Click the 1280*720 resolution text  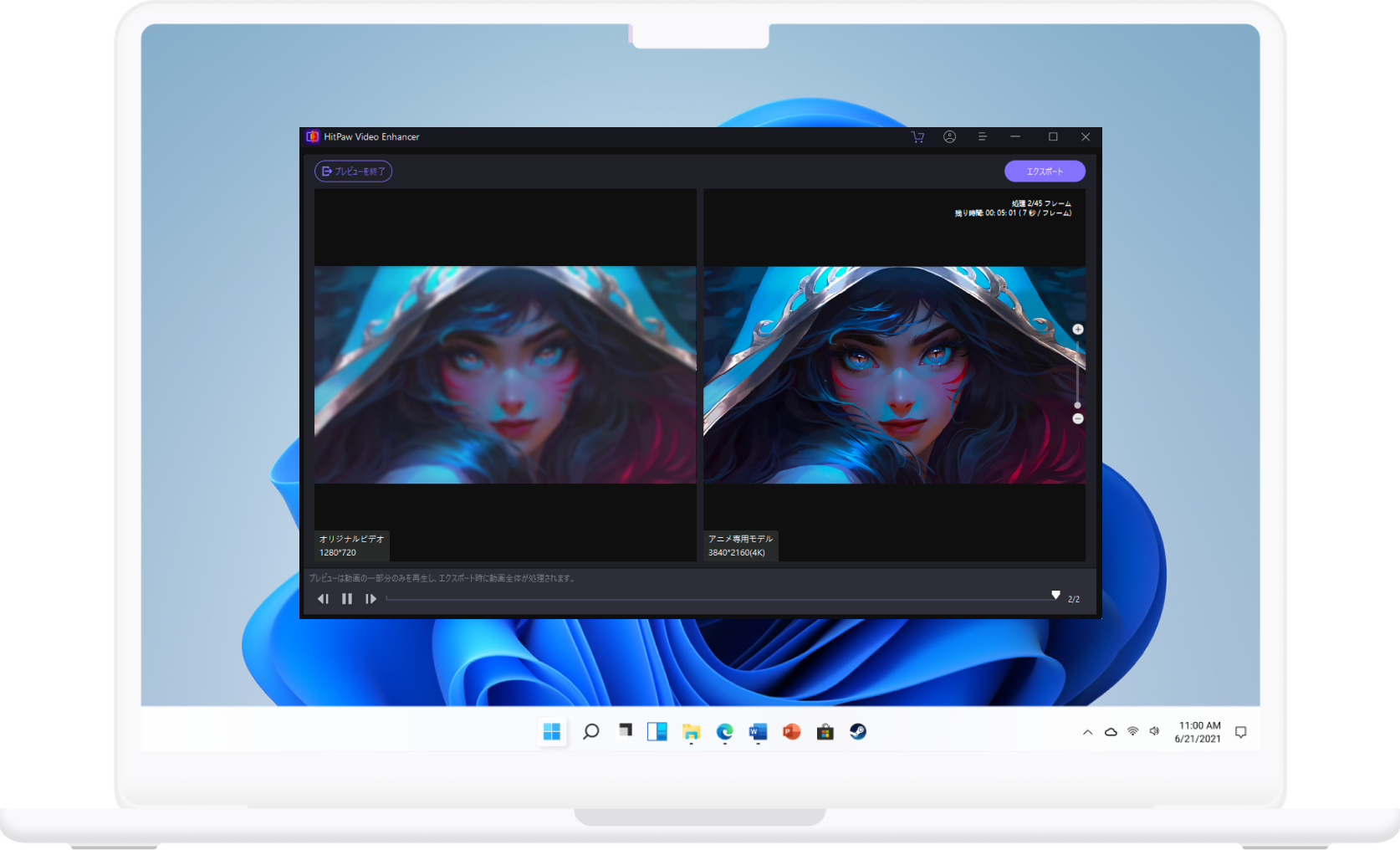coord(337,552)
